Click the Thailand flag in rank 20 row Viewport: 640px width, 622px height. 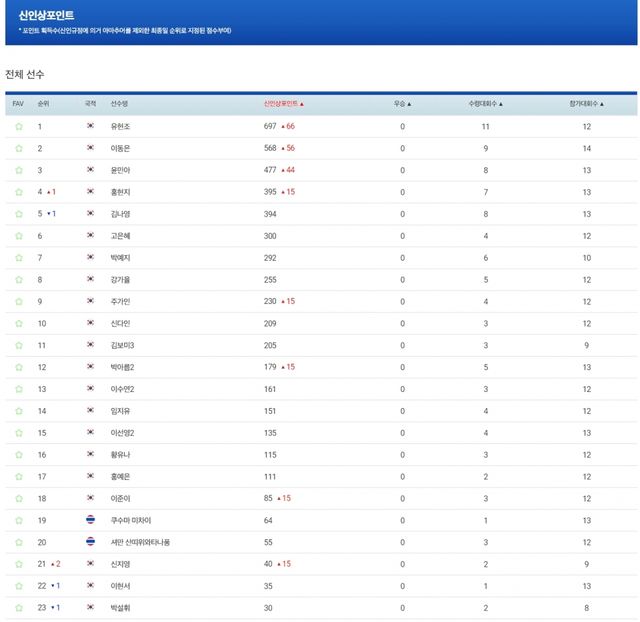pos(90,542)
